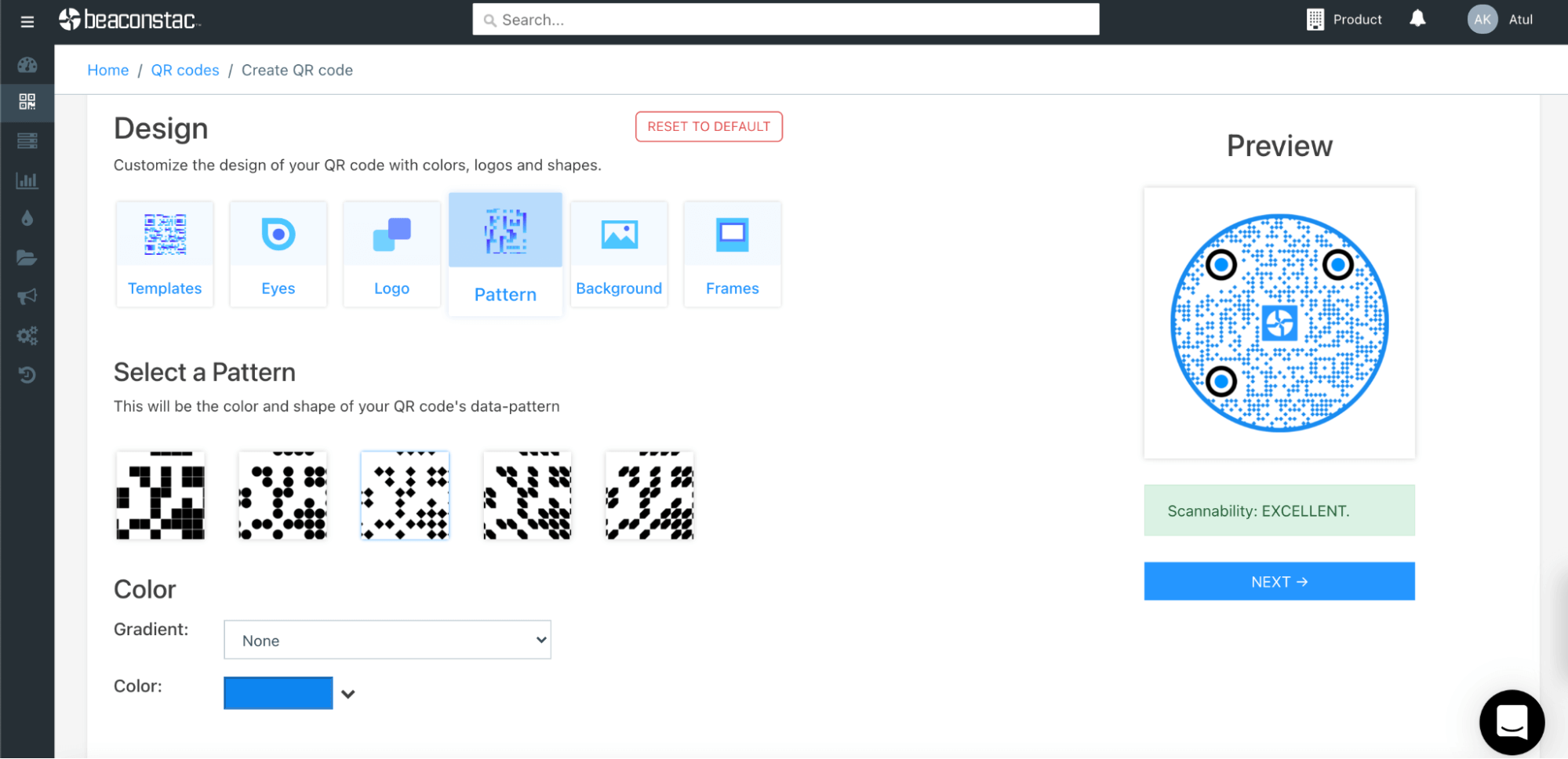This screenshot has height=759, width=1568.
Task: Open the QR codes sidebar icon
Action: pyautogui.click(x=27, y=102)
